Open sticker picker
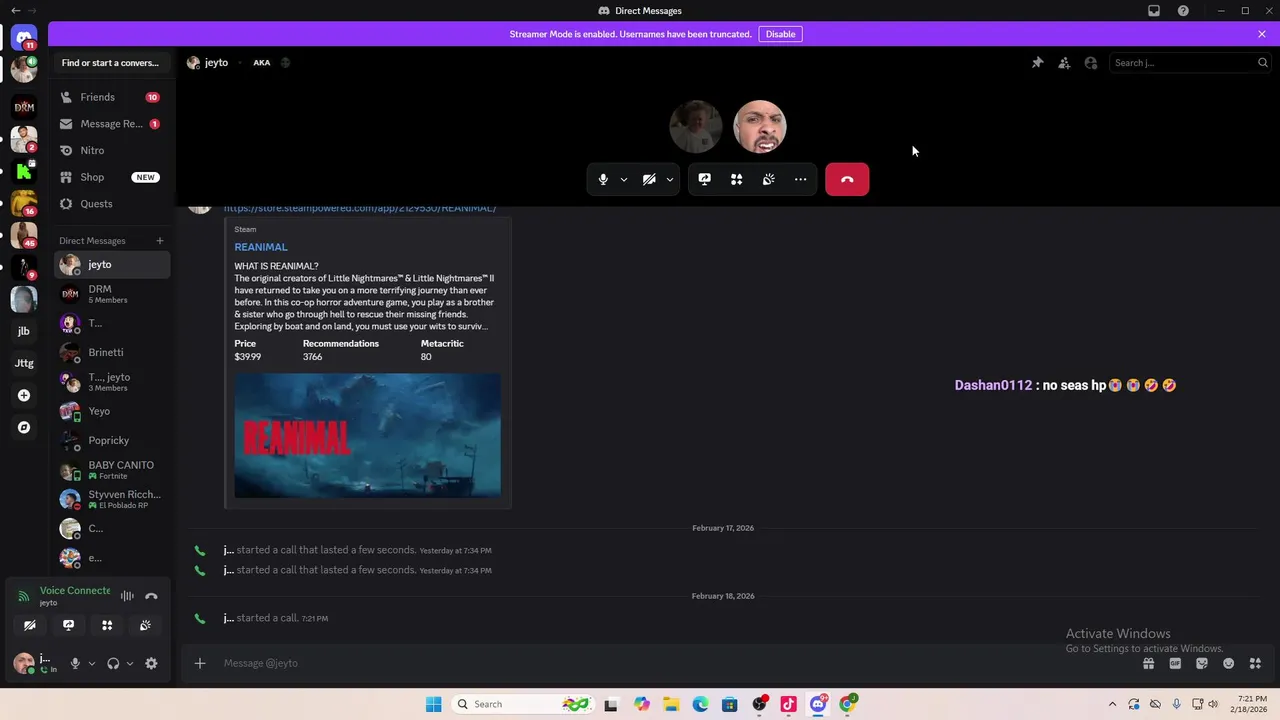The width and height of the screenshot is (1280, 720). click(1202, 663)
